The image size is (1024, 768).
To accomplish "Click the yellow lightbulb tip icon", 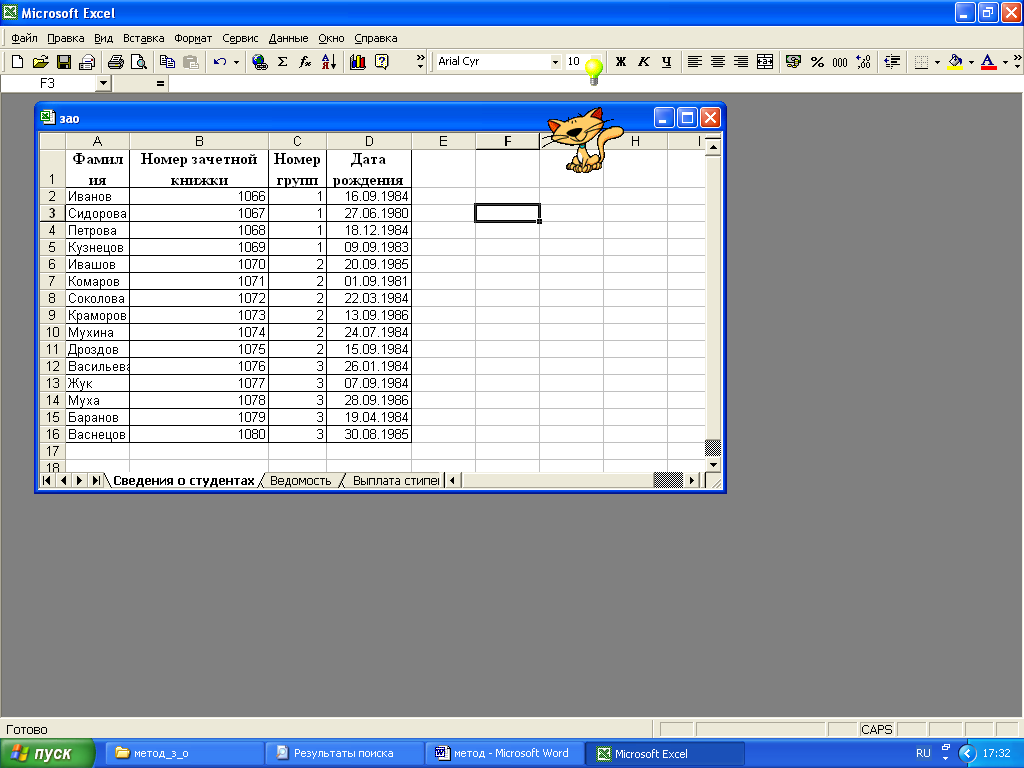I will (594, 71).
